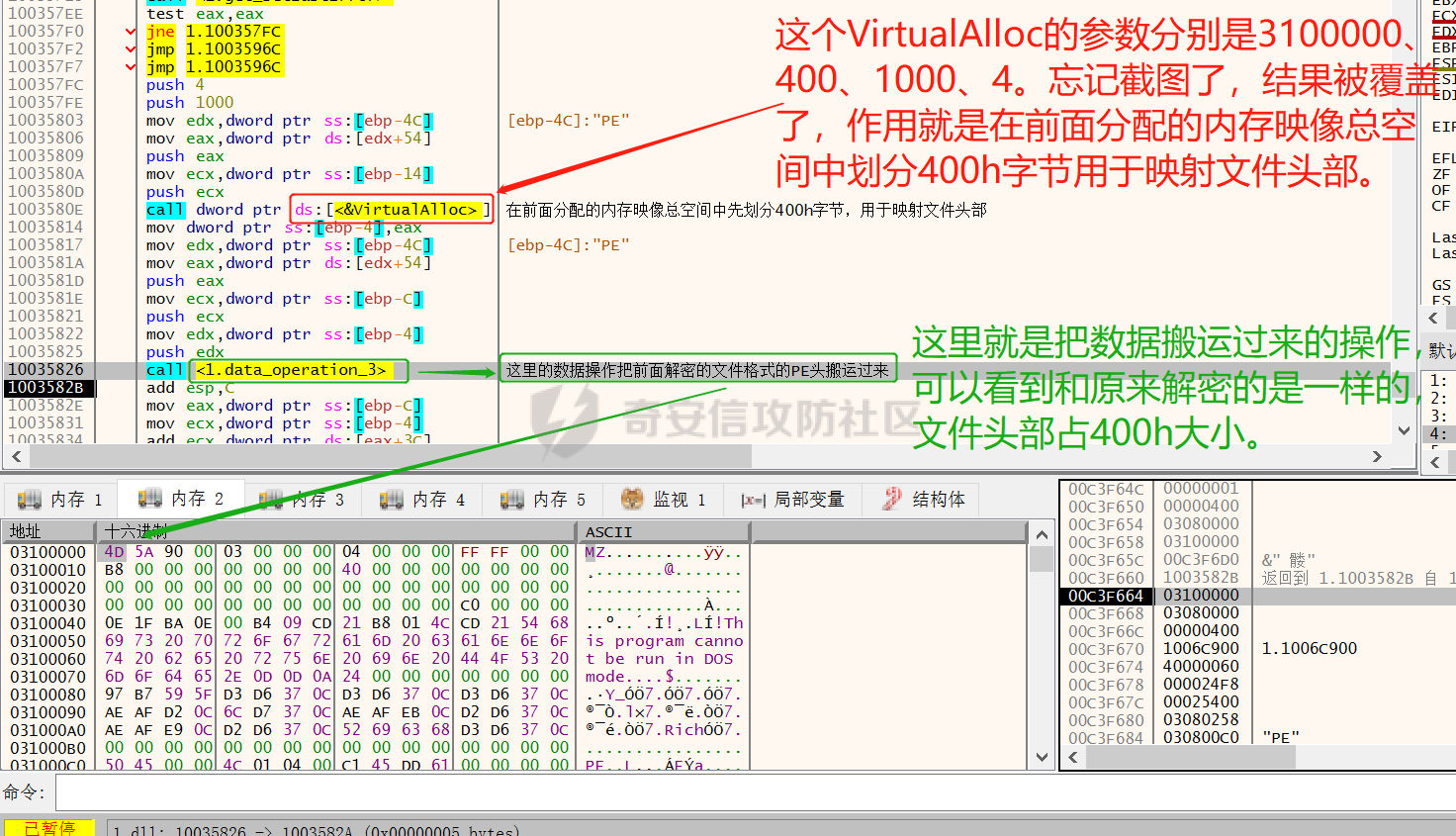Screen dimensions: 1456x836
Task: Select stack value 40000060
Action: coord(1201,667)
